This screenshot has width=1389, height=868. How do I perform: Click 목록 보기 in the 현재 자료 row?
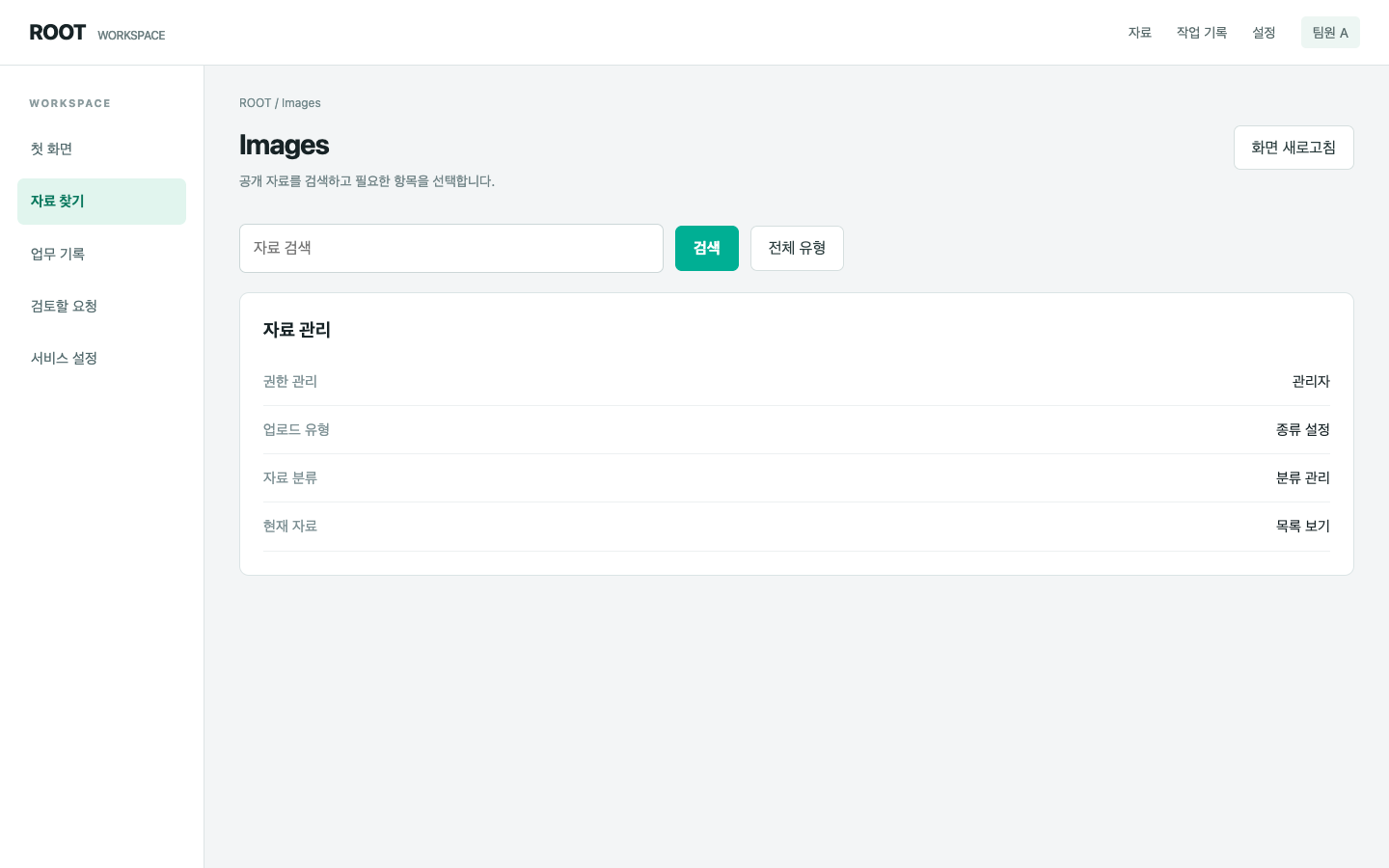click(1303, 527)
